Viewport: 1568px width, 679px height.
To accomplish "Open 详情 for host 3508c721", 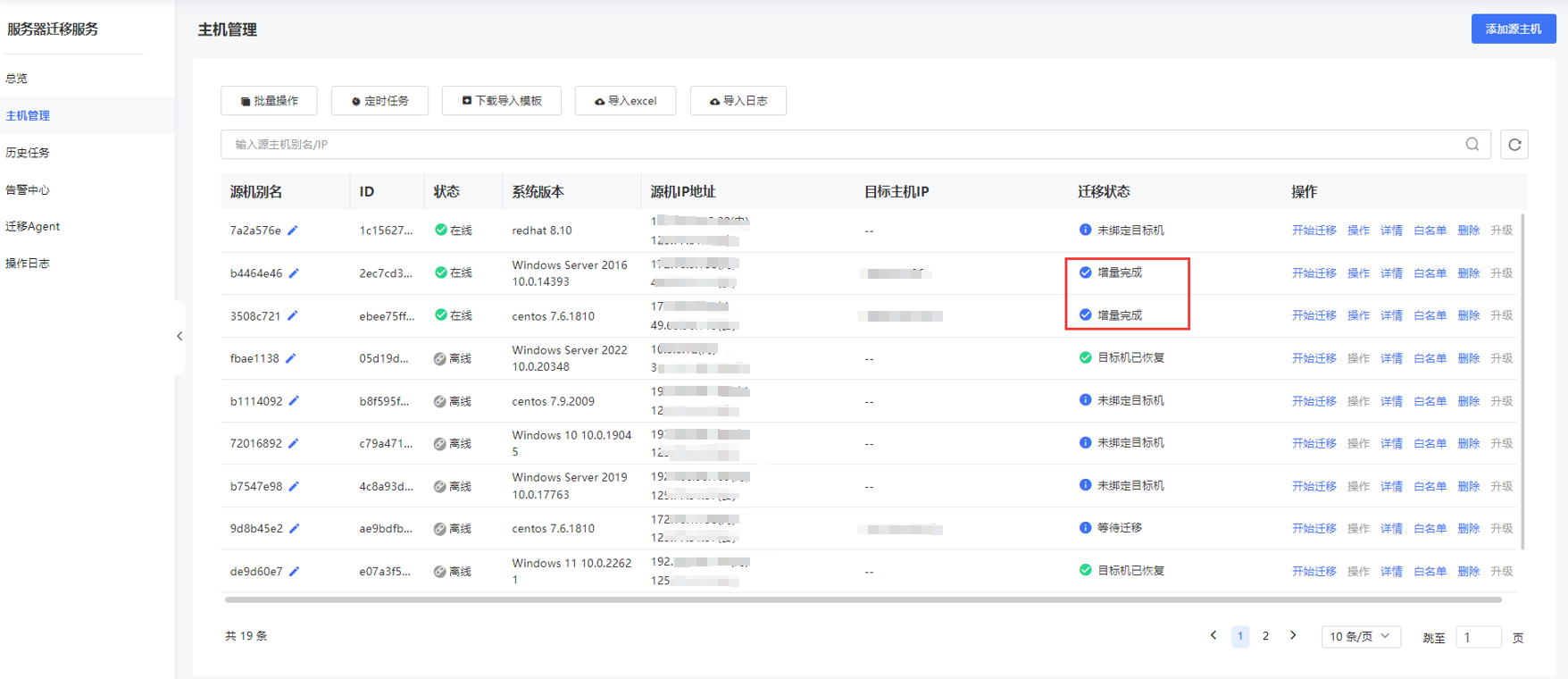I will pos(1391,315).
